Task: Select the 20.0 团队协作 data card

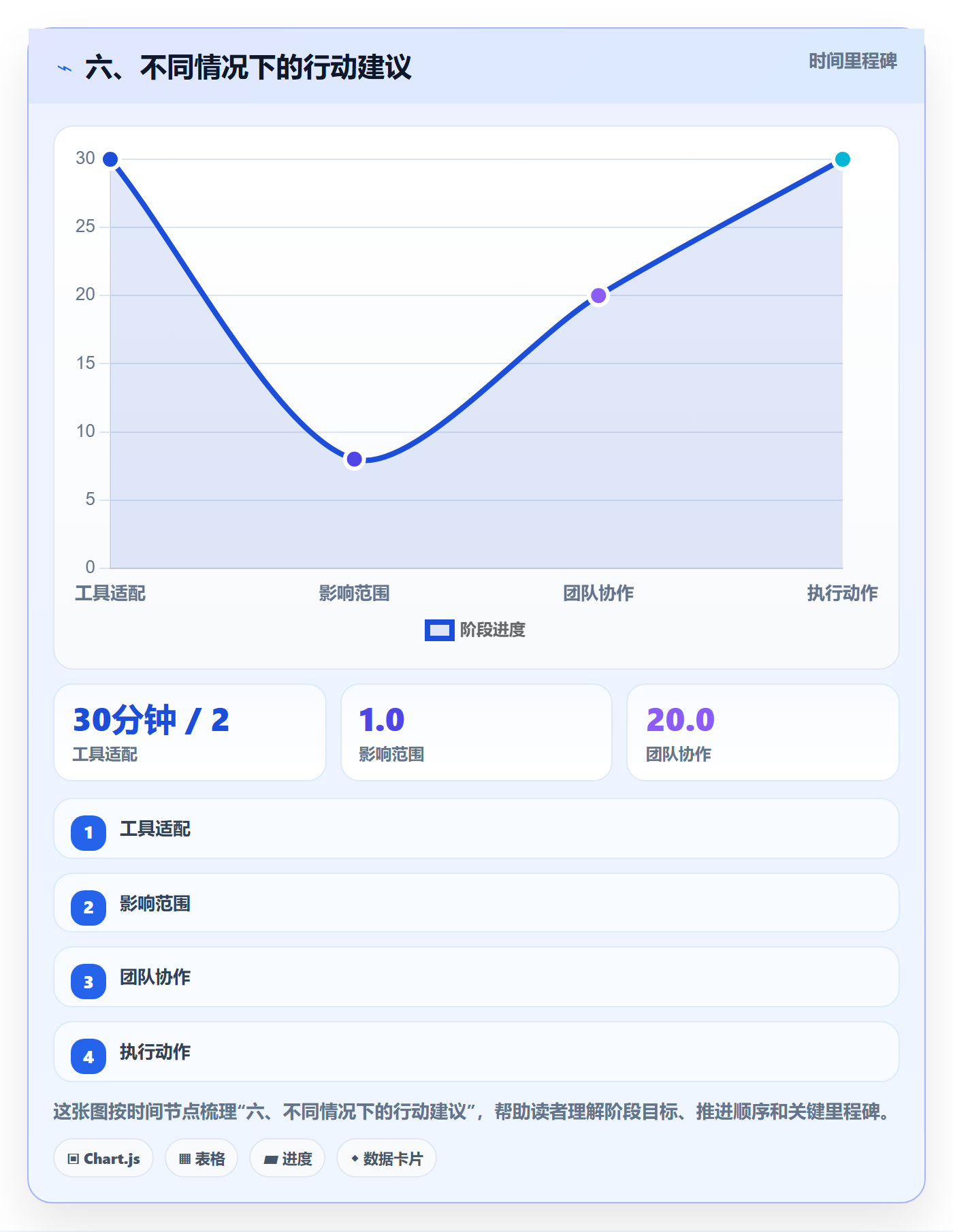Action: (x=762, y=732)
